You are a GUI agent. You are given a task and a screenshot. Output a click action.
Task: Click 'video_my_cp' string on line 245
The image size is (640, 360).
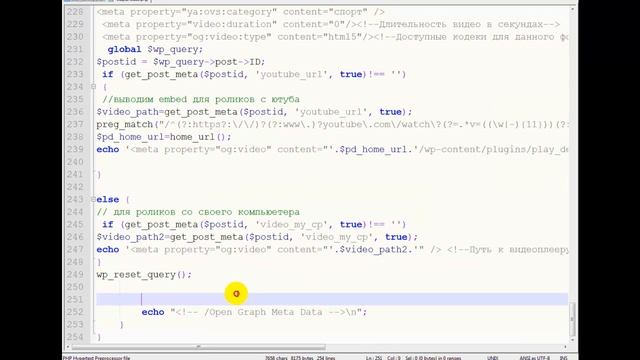click(x=291, y=225)
